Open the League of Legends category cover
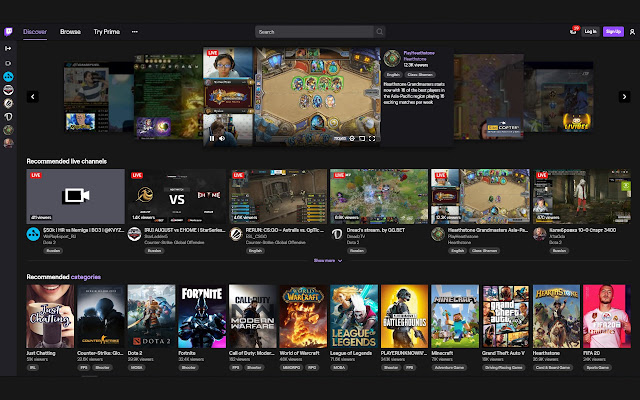The width and height of the screenshot is (640, 400). point(354,316)
